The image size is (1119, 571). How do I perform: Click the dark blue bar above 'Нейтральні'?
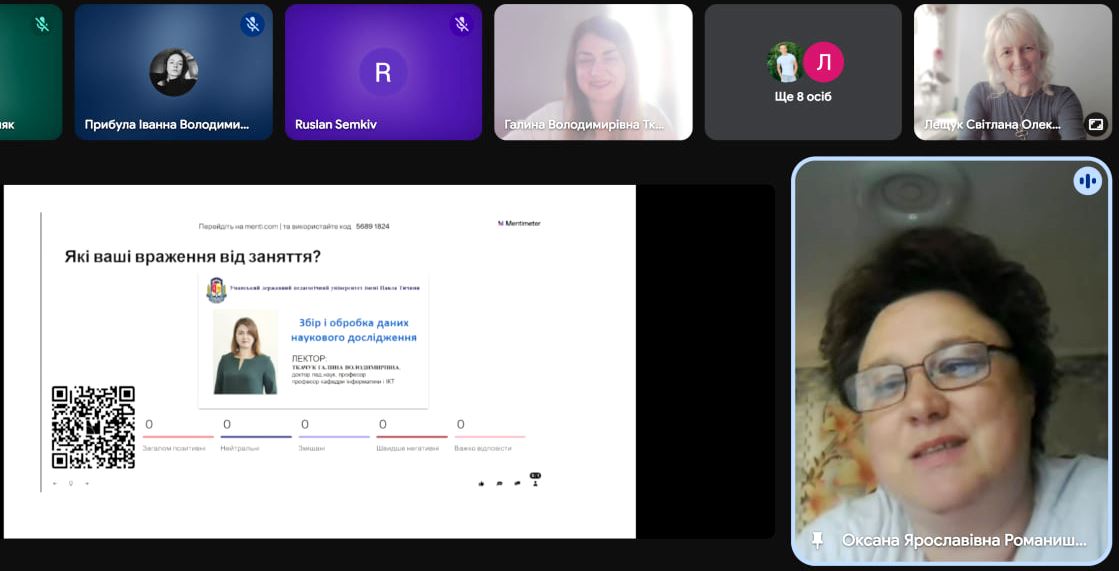pos(256,436)
